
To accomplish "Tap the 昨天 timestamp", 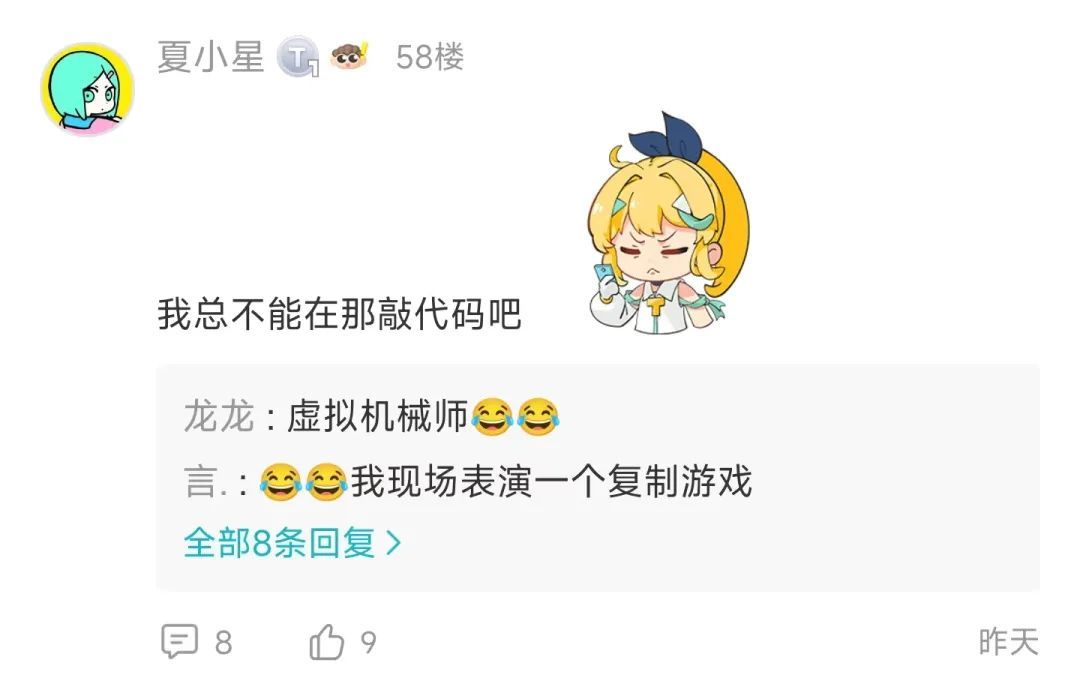I will coord(1008,642).
